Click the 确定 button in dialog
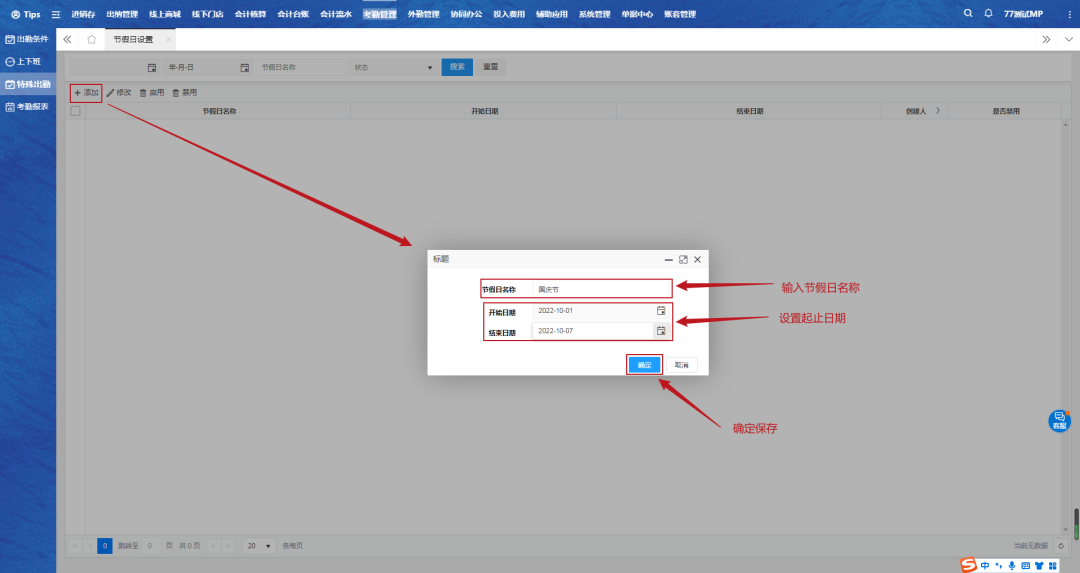This screenshot has height=573, width=1080. (x=644, y=365)
